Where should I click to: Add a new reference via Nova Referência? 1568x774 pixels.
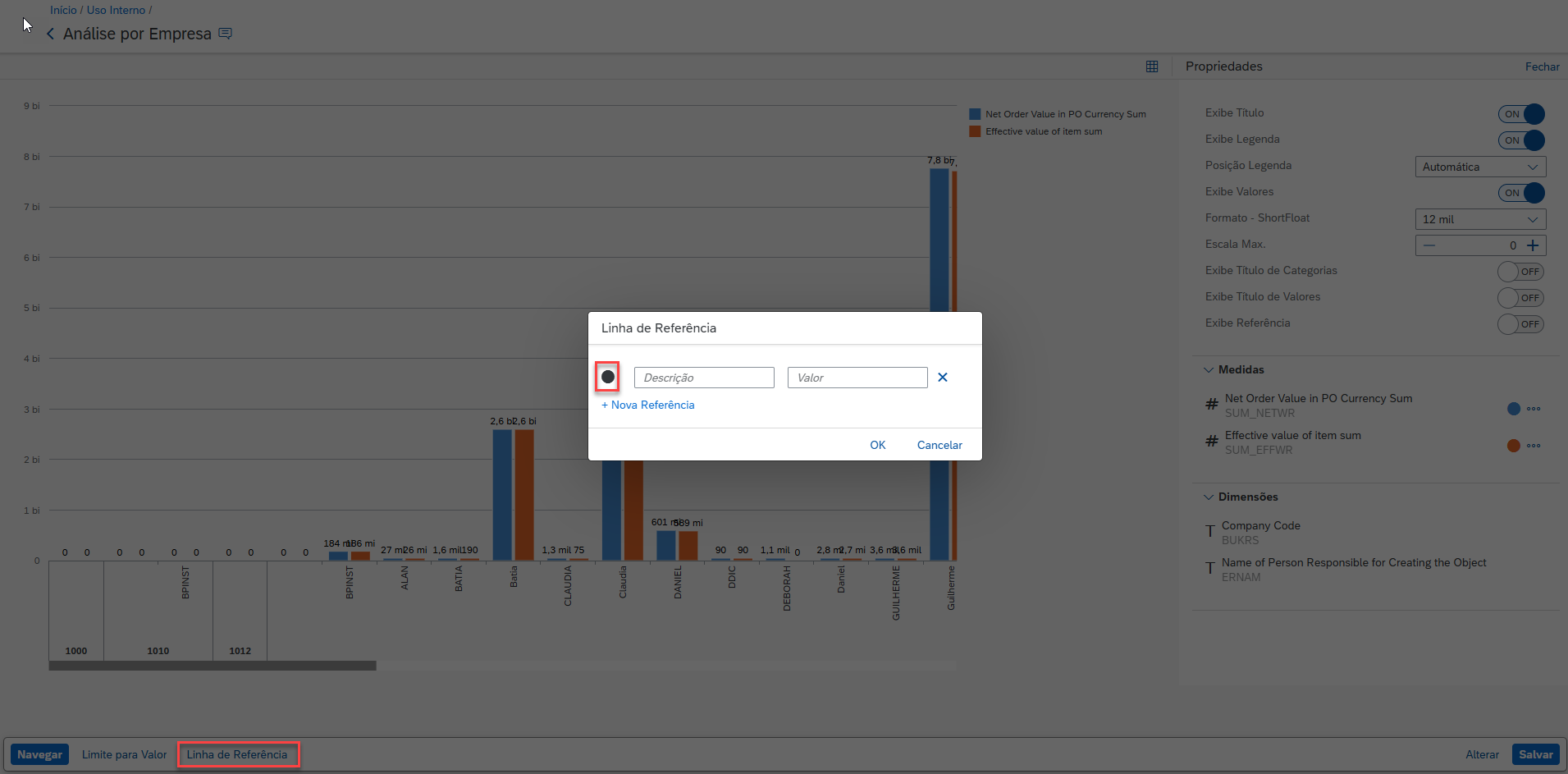tap(648, 405)
